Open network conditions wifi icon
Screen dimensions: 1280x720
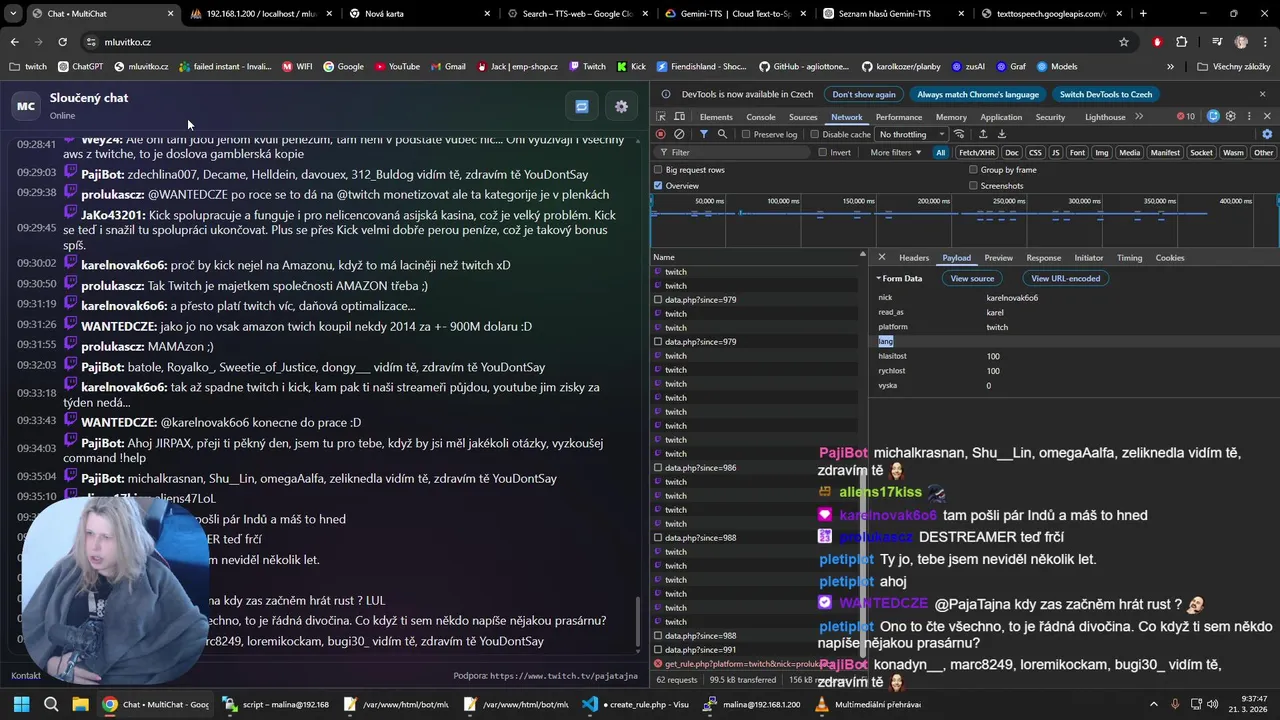[959, 134]
